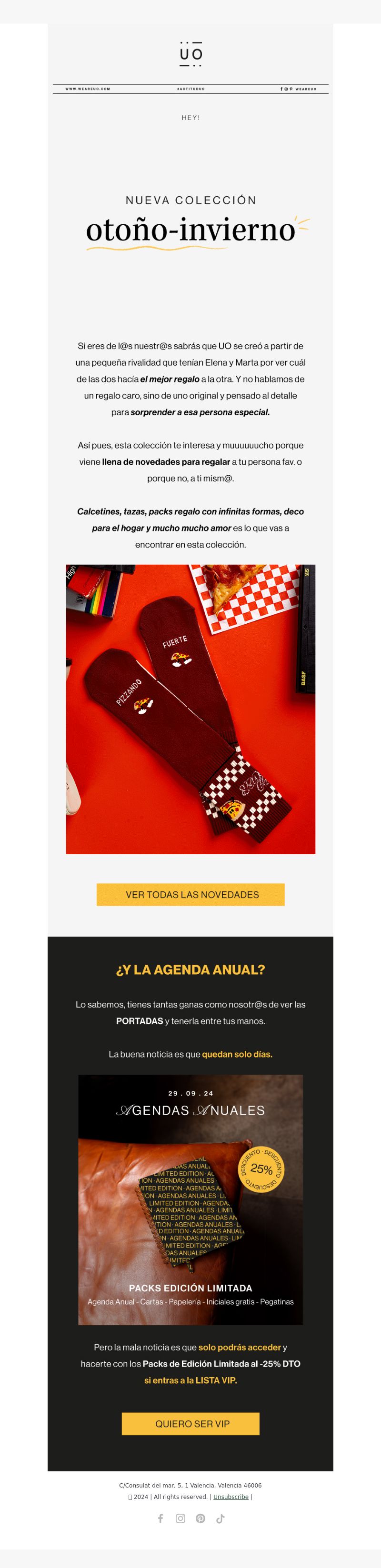Viewport: 381px width, 1568px height.
Task: Click the ¿Y LA AGENDA ANUAL? heading
Action: (190, 969)
